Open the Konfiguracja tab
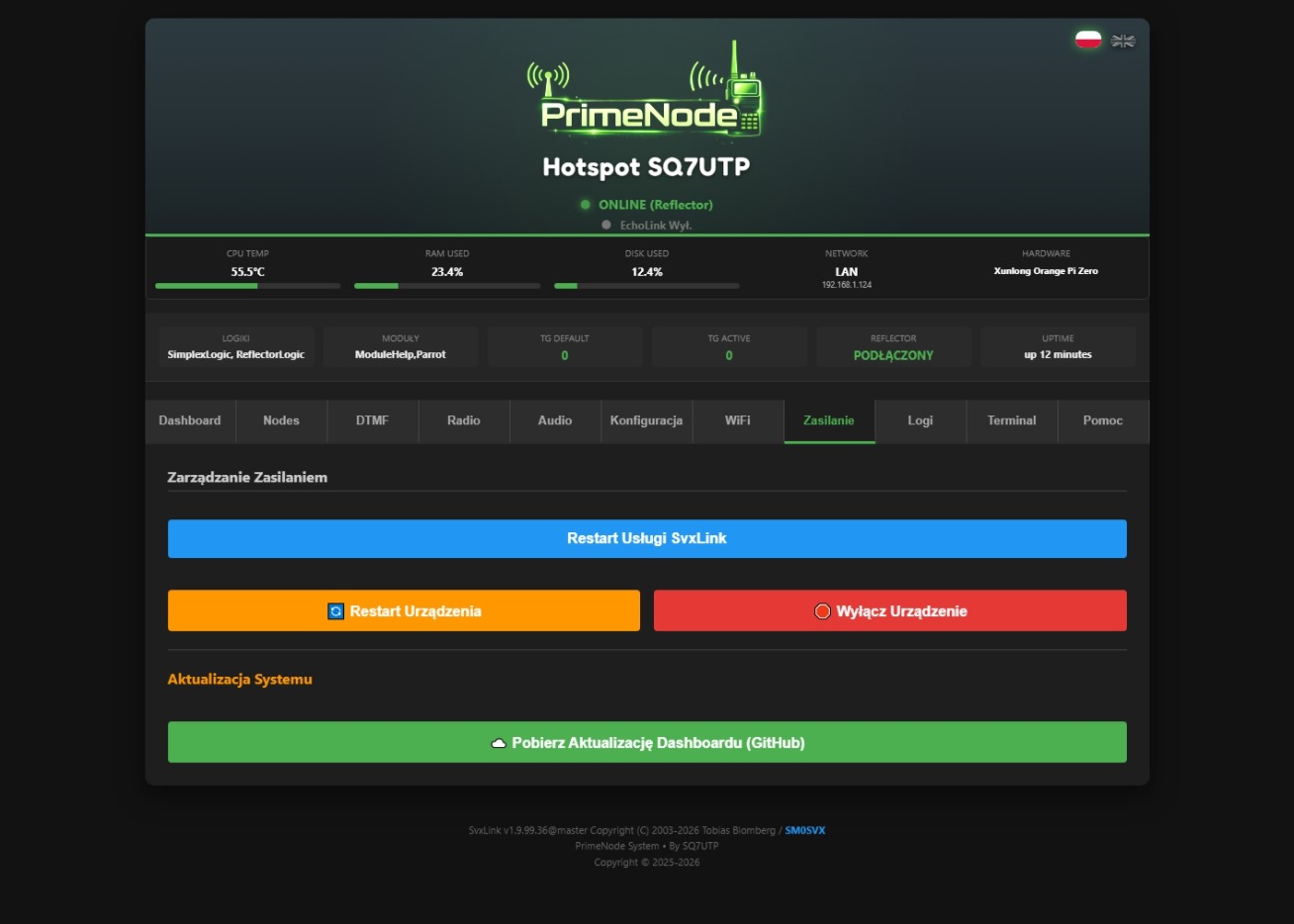The width and height of the screenshot is (1294, 924). [646, 421]
